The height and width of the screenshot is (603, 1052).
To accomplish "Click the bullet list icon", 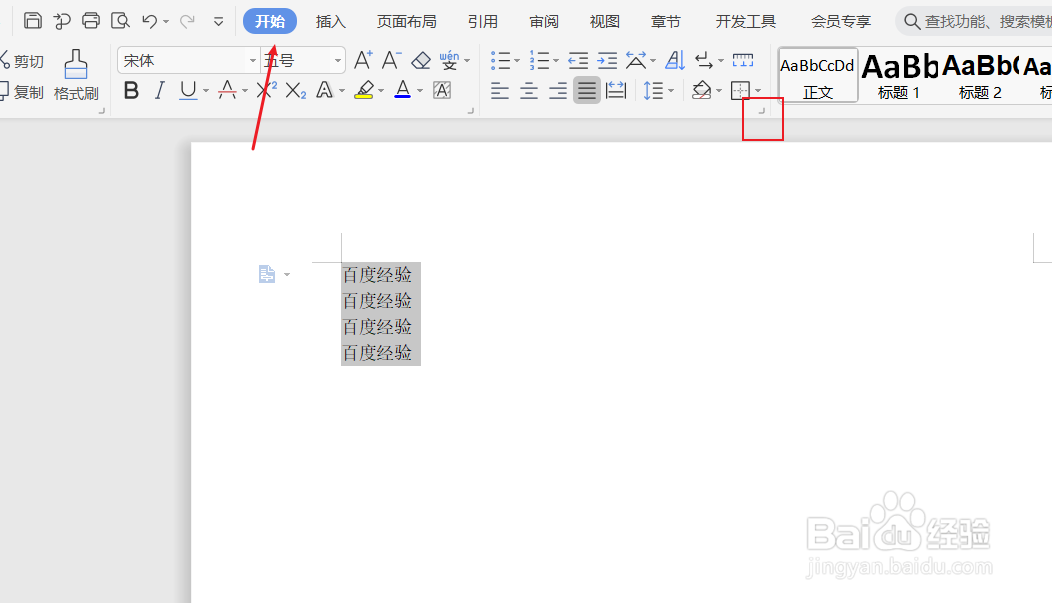I will click(x=501, y=61).
